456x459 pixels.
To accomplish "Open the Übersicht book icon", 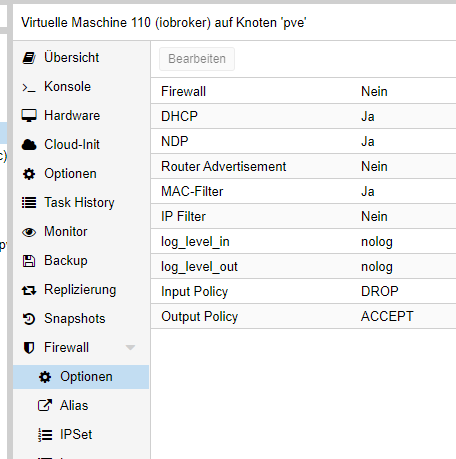I will pos(29,58).
